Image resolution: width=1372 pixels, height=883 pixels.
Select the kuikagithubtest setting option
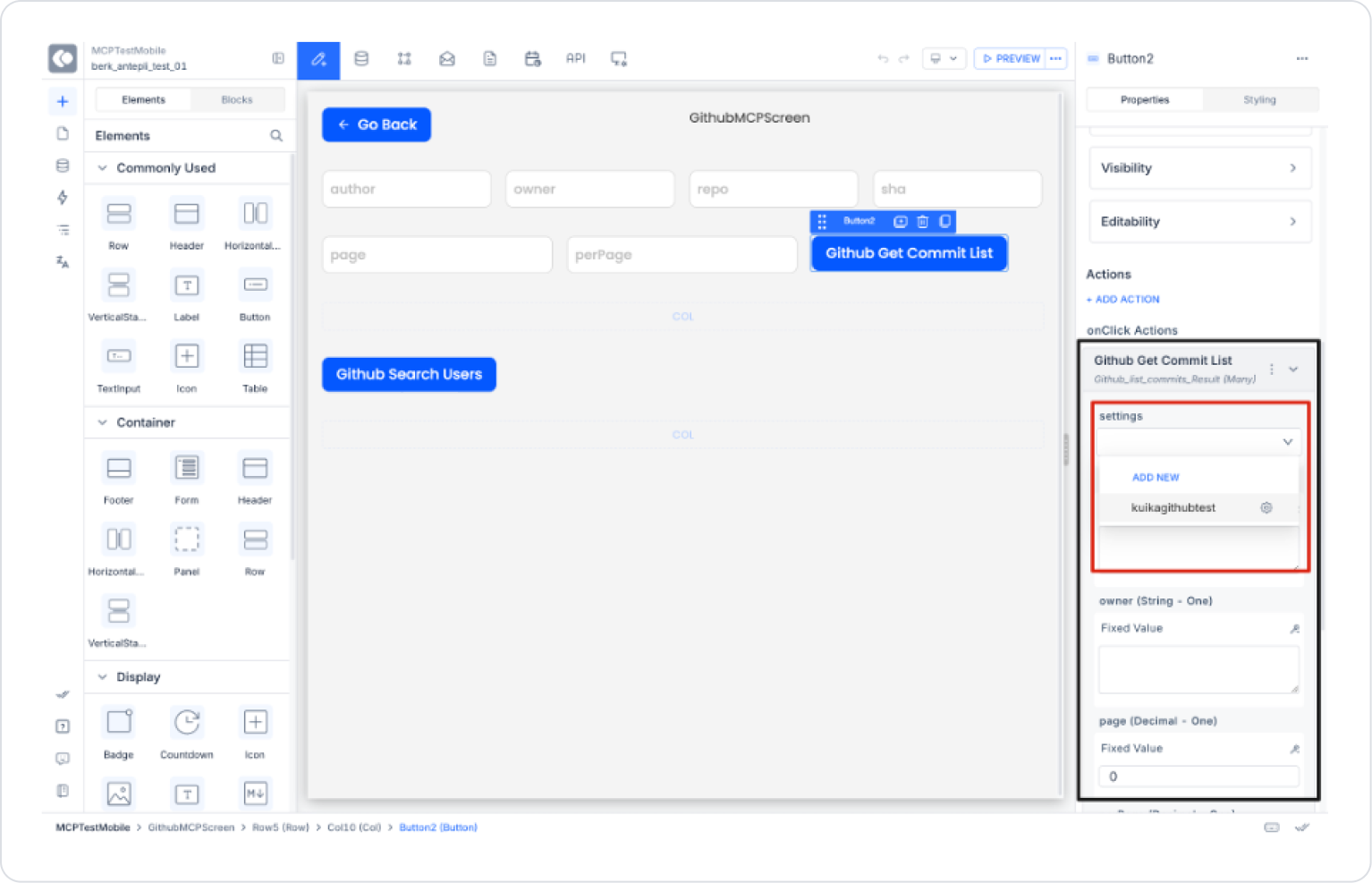[x=1173, y=508]
